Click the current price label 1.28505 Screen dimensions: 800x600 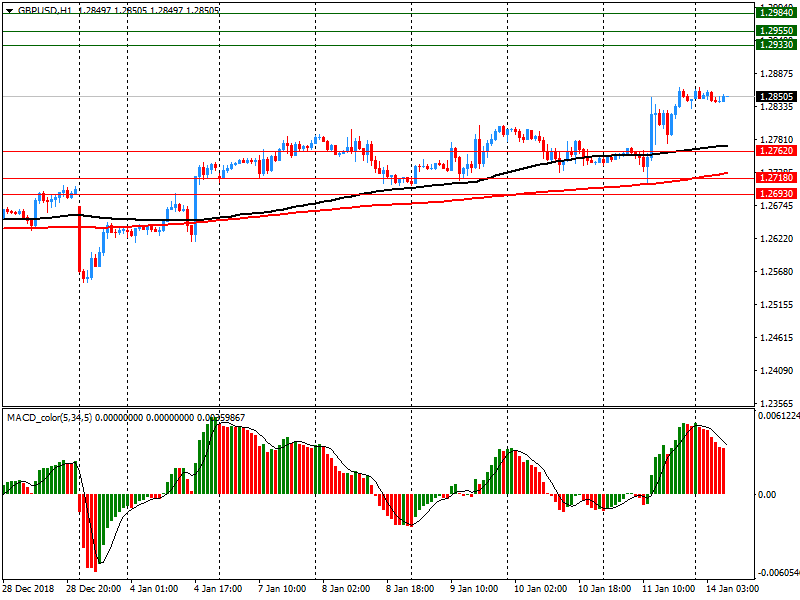[x=777, y=97]
